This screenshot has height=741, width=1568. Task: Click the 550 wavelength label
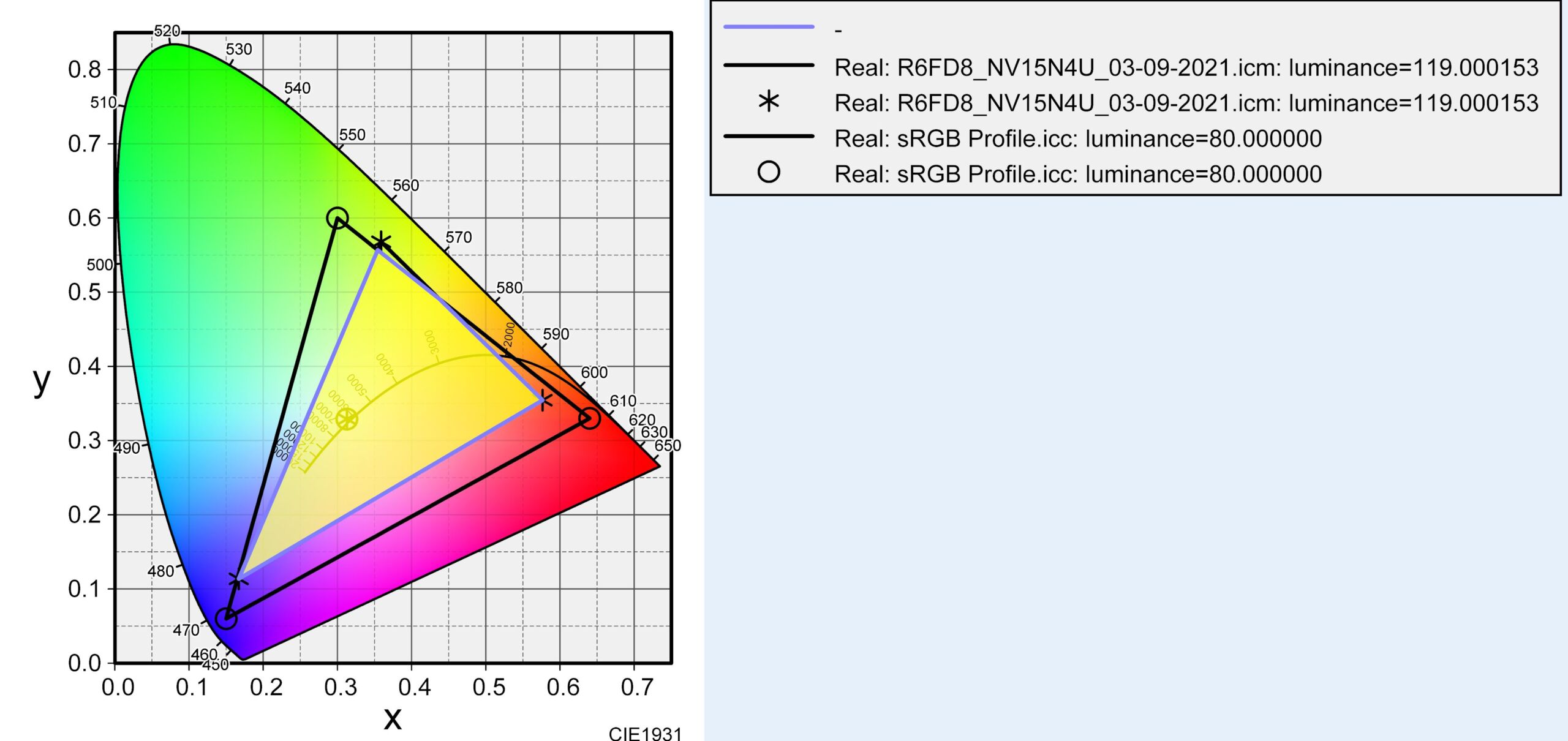352,135
